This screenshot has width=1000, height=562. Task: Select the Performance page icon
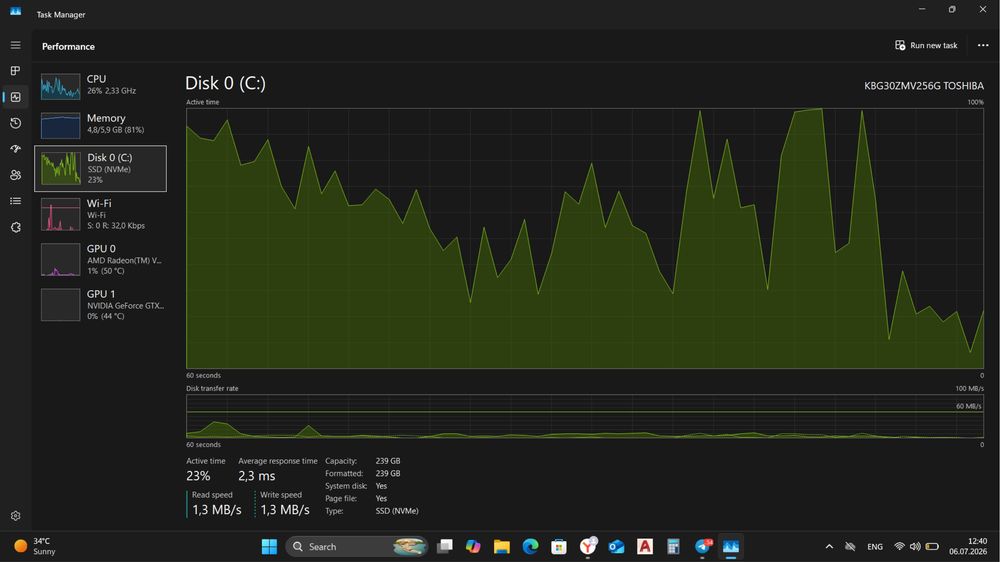click(15, 97)
